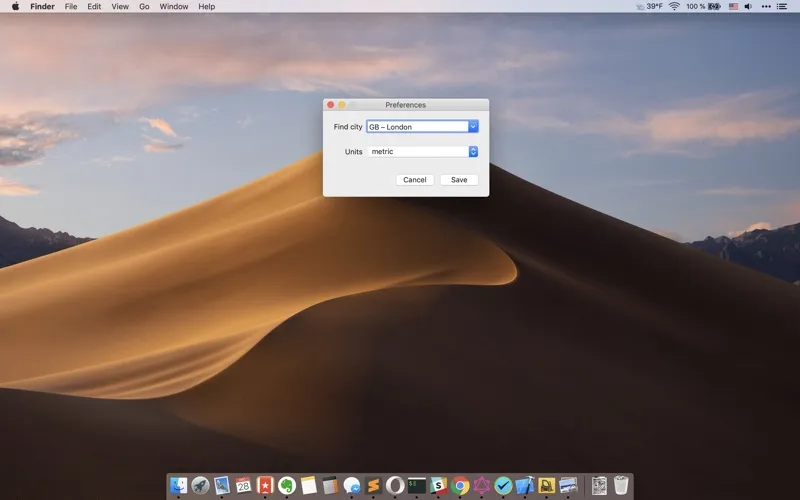The width and height of the screenshot is (800, 500).
Task: Click the Wi-Fi status icon
Action: [x=674, y=6]
